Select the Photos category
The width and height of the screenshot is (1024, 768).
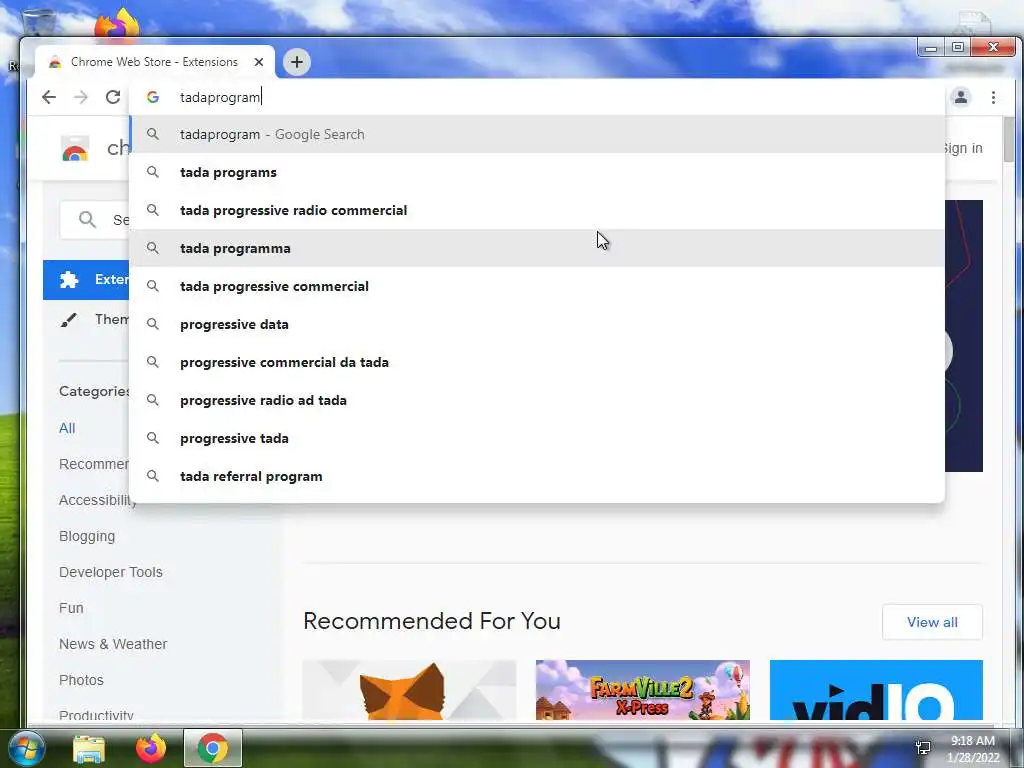pyautogui.click(x=81, y=680)
